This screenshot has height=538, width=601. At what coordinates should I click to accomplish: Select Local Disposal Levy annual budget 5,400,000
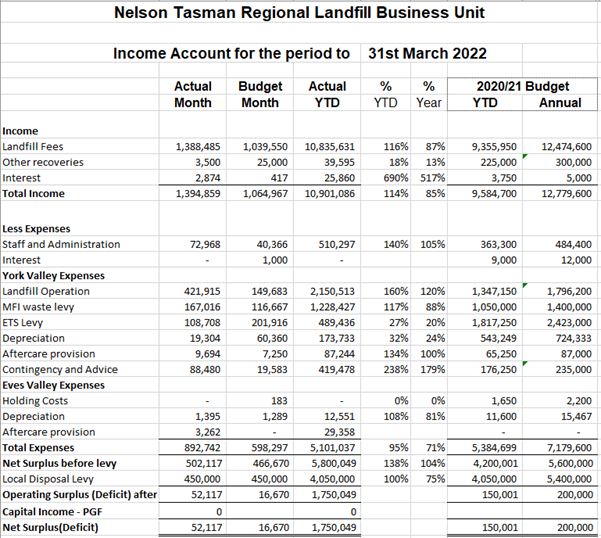[570, 479]
